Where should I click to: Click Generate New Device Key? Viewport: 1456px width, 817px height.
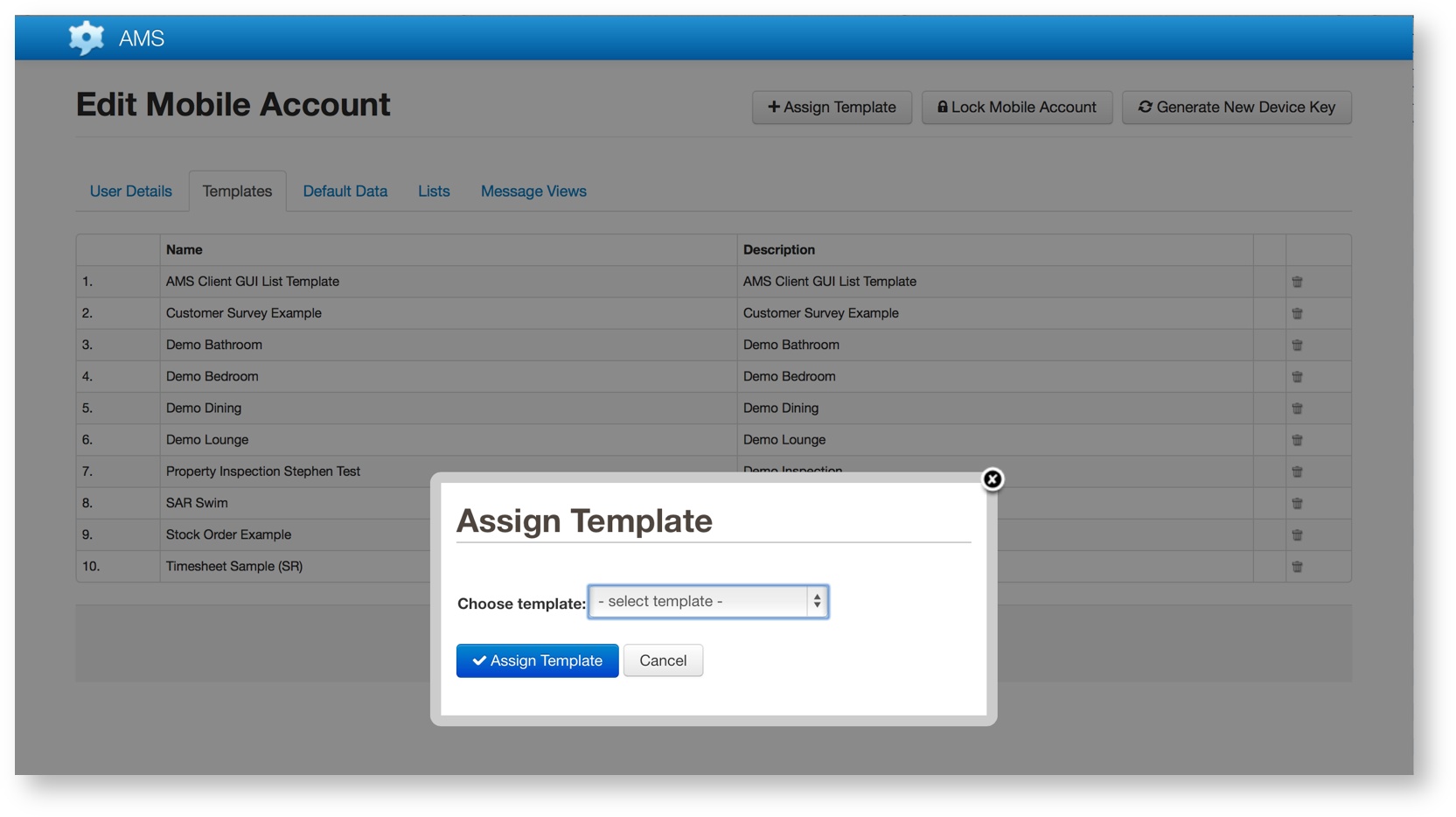pyautogui.click(x=1236, y=107)
